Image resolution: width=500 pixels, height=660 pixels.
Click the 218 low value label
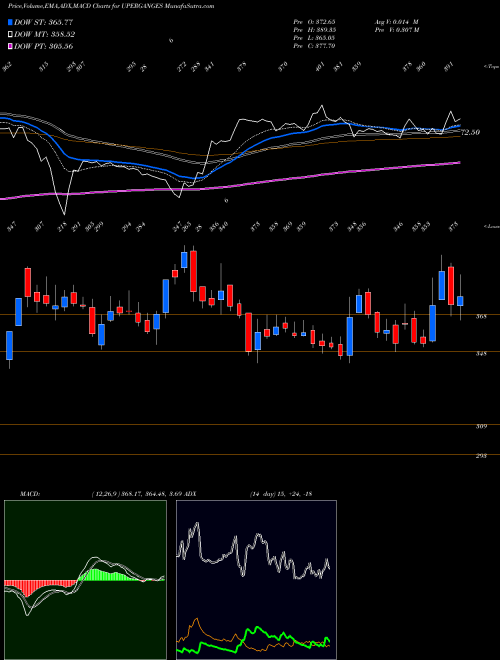click(62, 228)
